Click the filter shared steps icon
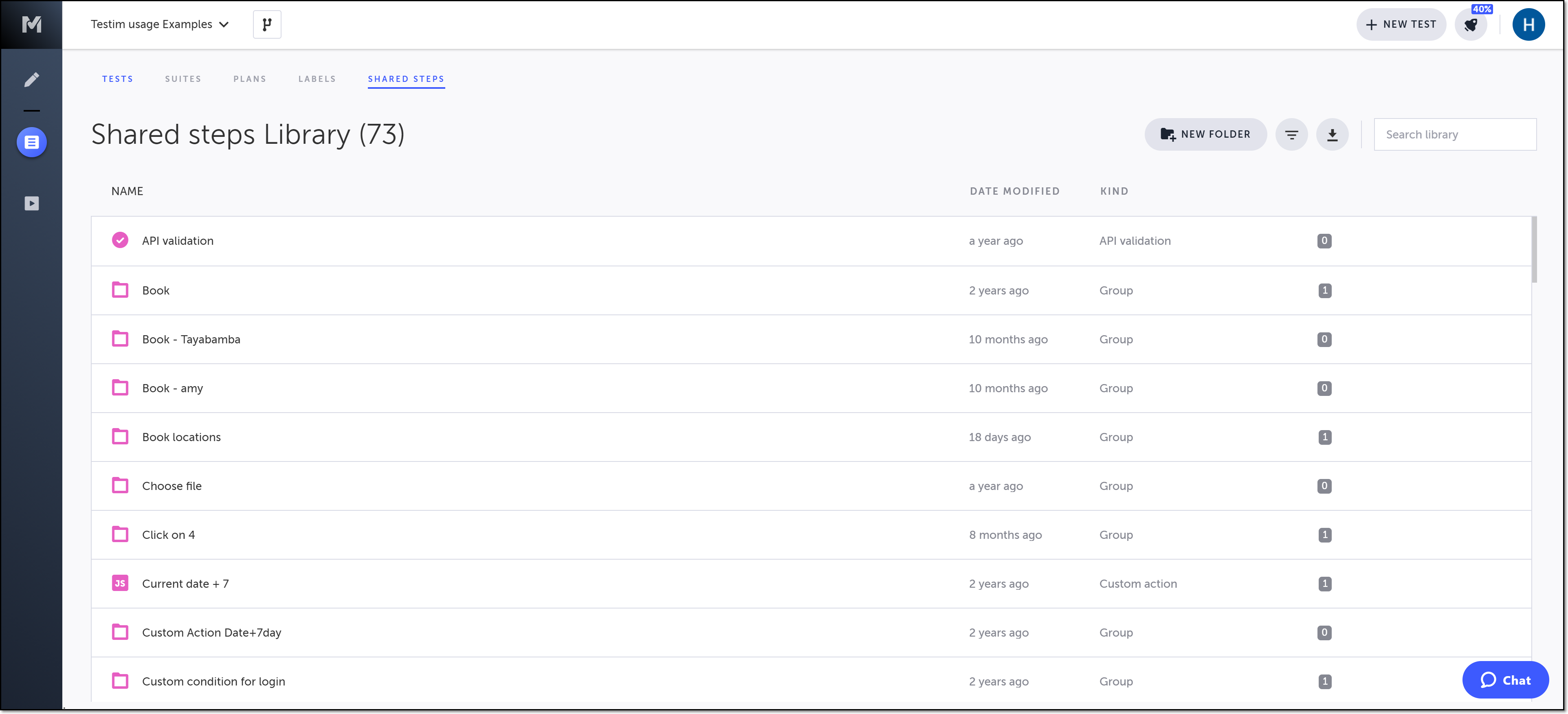The width and height of the screenshot is (1568, 714). [1291, 134]
